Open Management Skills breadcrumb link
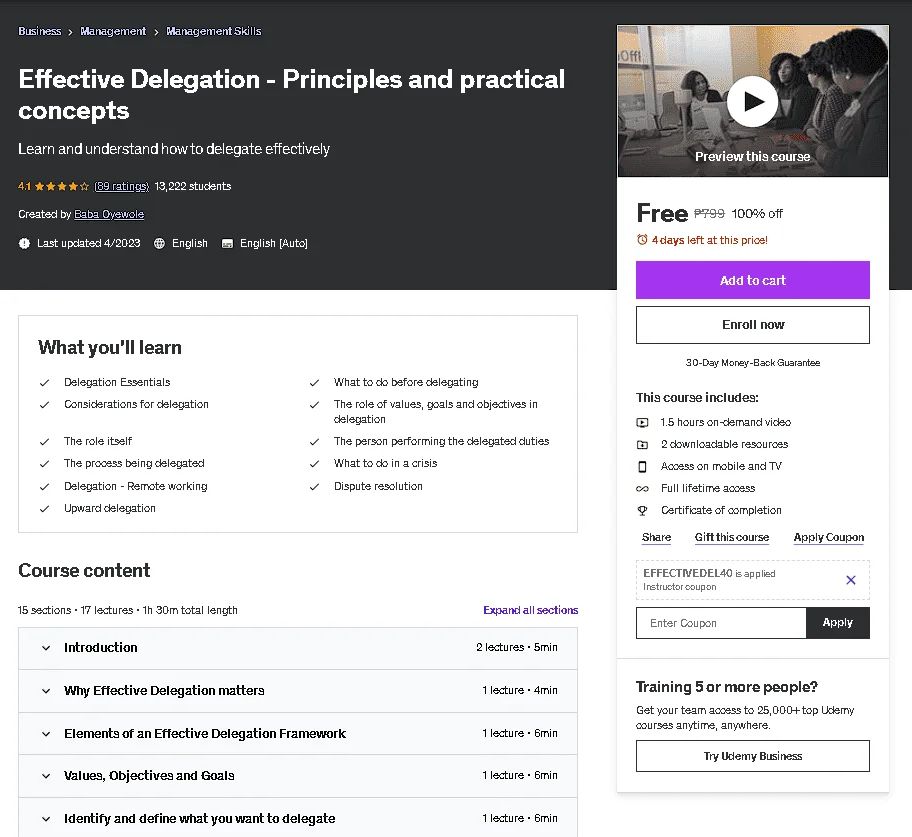The width and height of the screenshot is (912, 837). 213,31
